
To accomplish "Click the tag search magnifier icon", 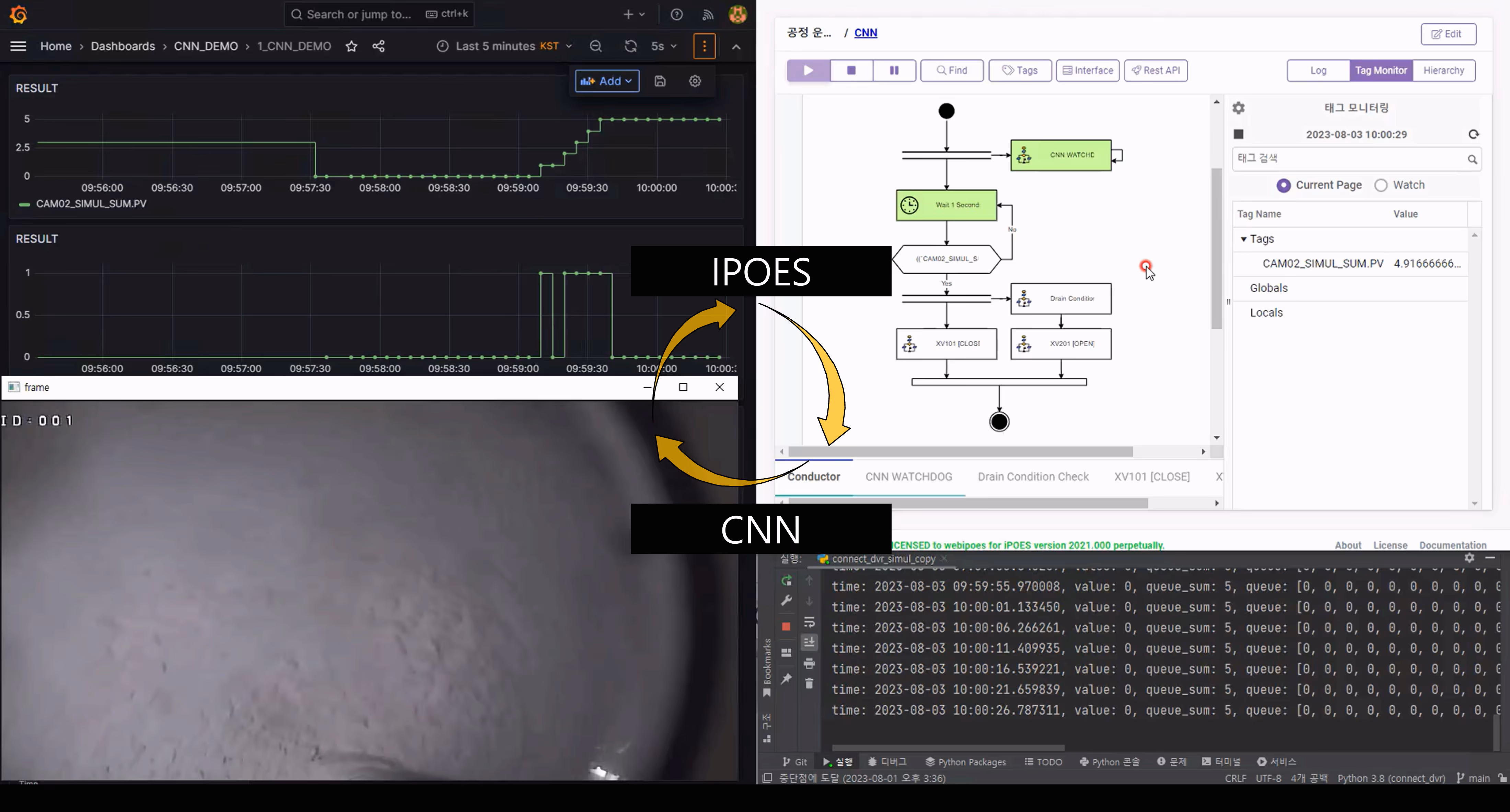I will click(x=1472, y=159).
